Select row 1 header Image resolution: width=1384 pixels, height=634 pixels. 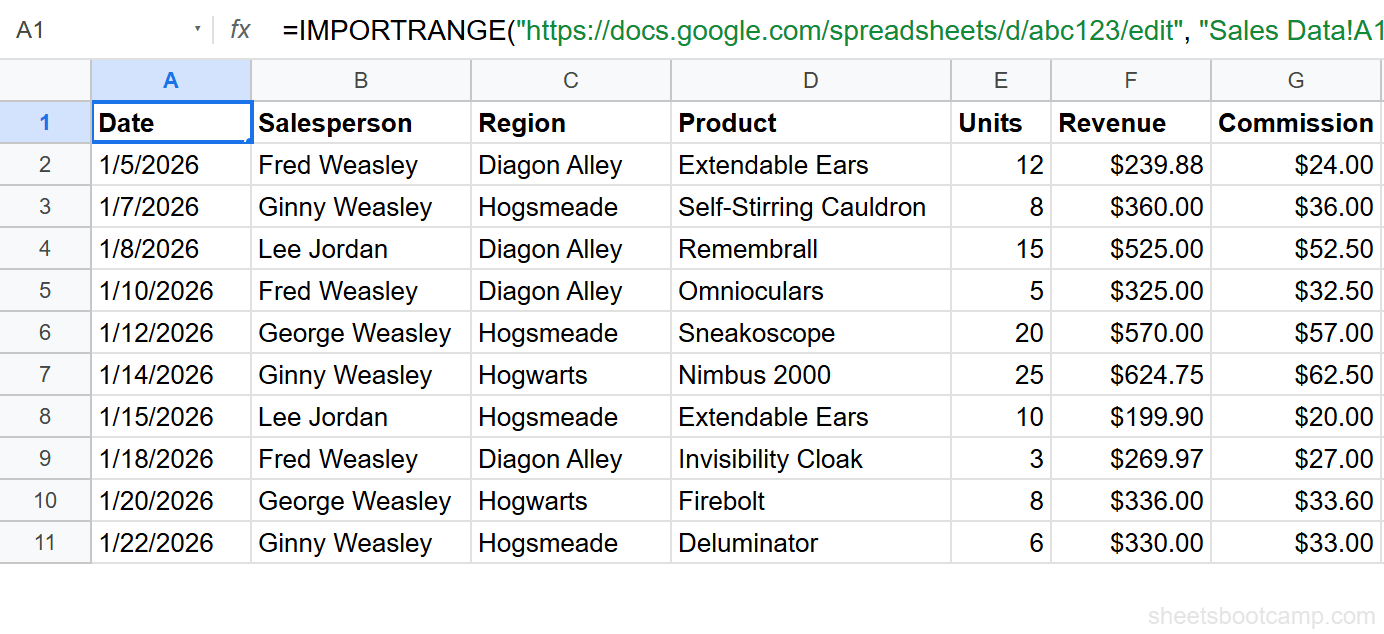point(45,122)
